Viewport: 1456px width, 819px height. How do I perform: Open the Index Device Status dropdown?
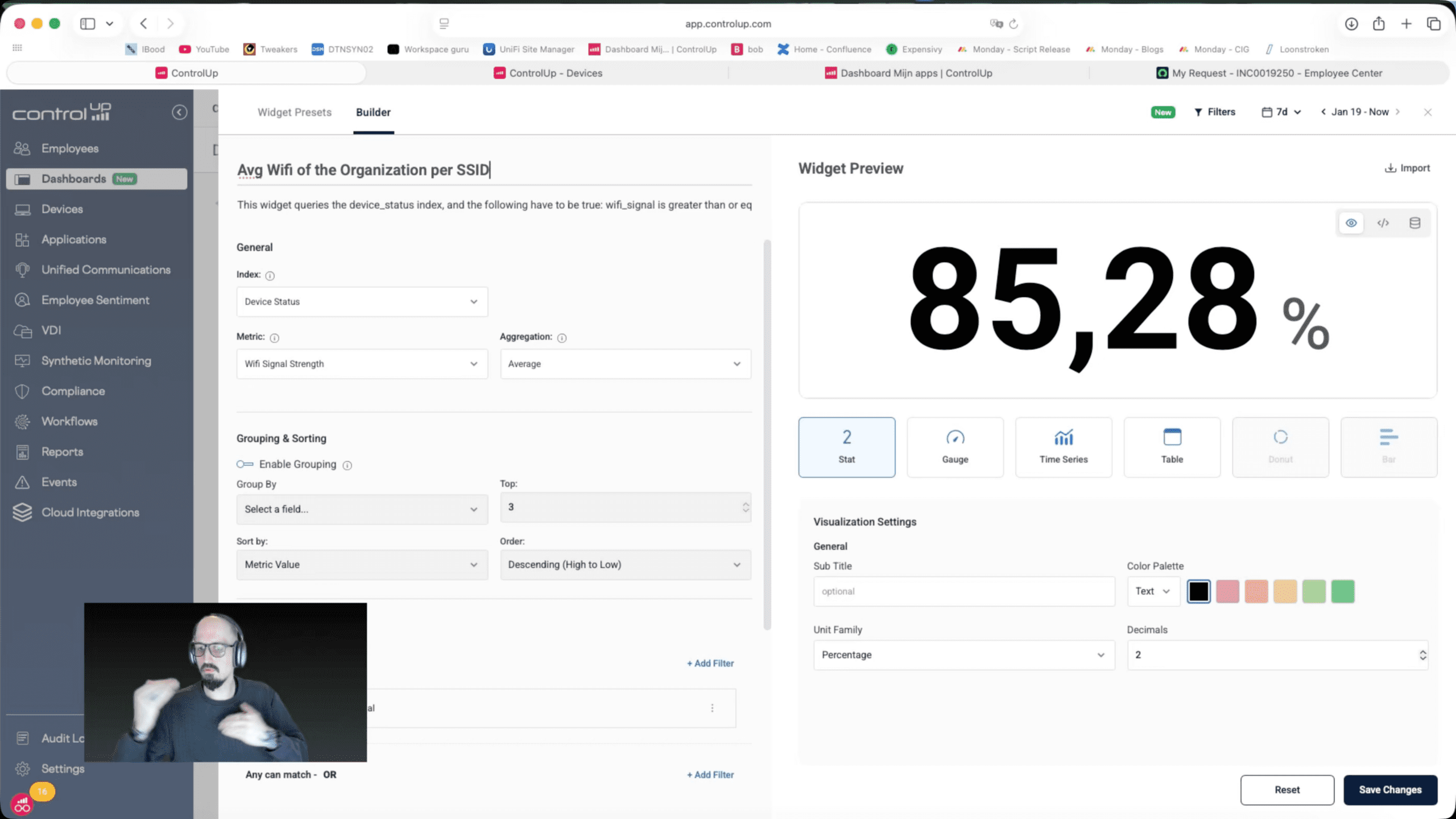[x=362, y=301]
